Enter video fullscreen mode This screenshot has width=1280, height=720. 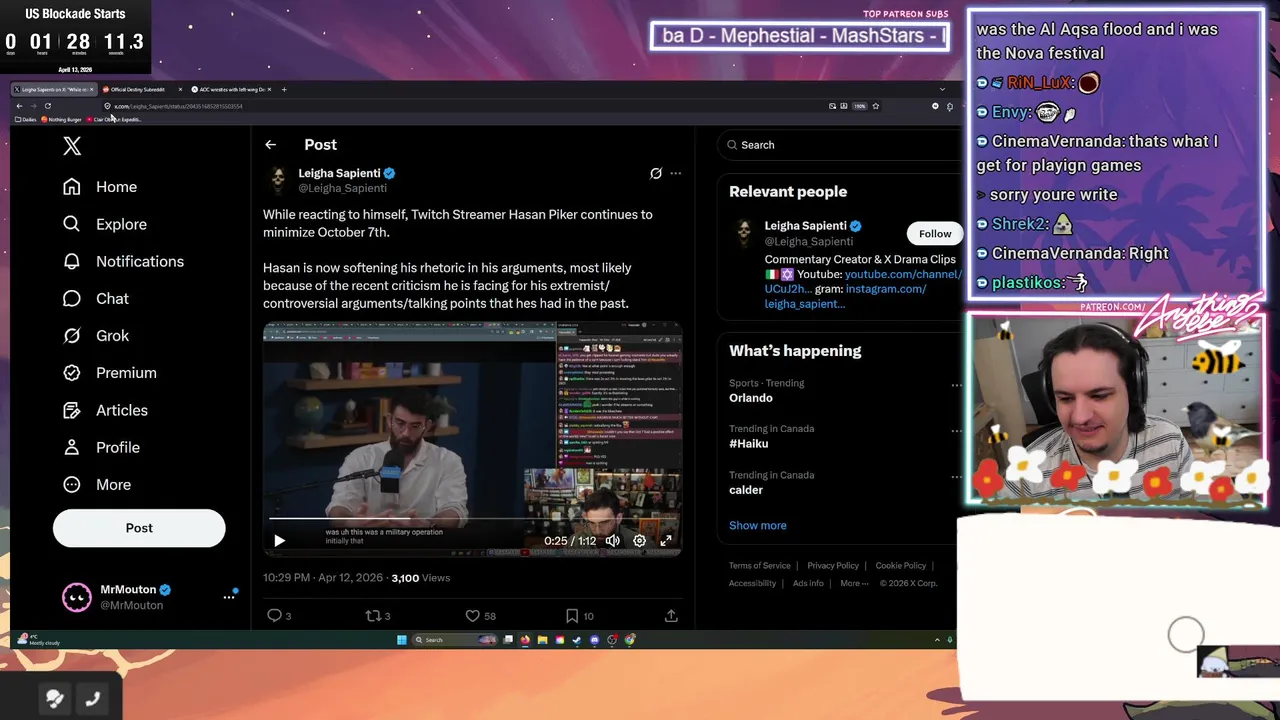coord(666,541)
